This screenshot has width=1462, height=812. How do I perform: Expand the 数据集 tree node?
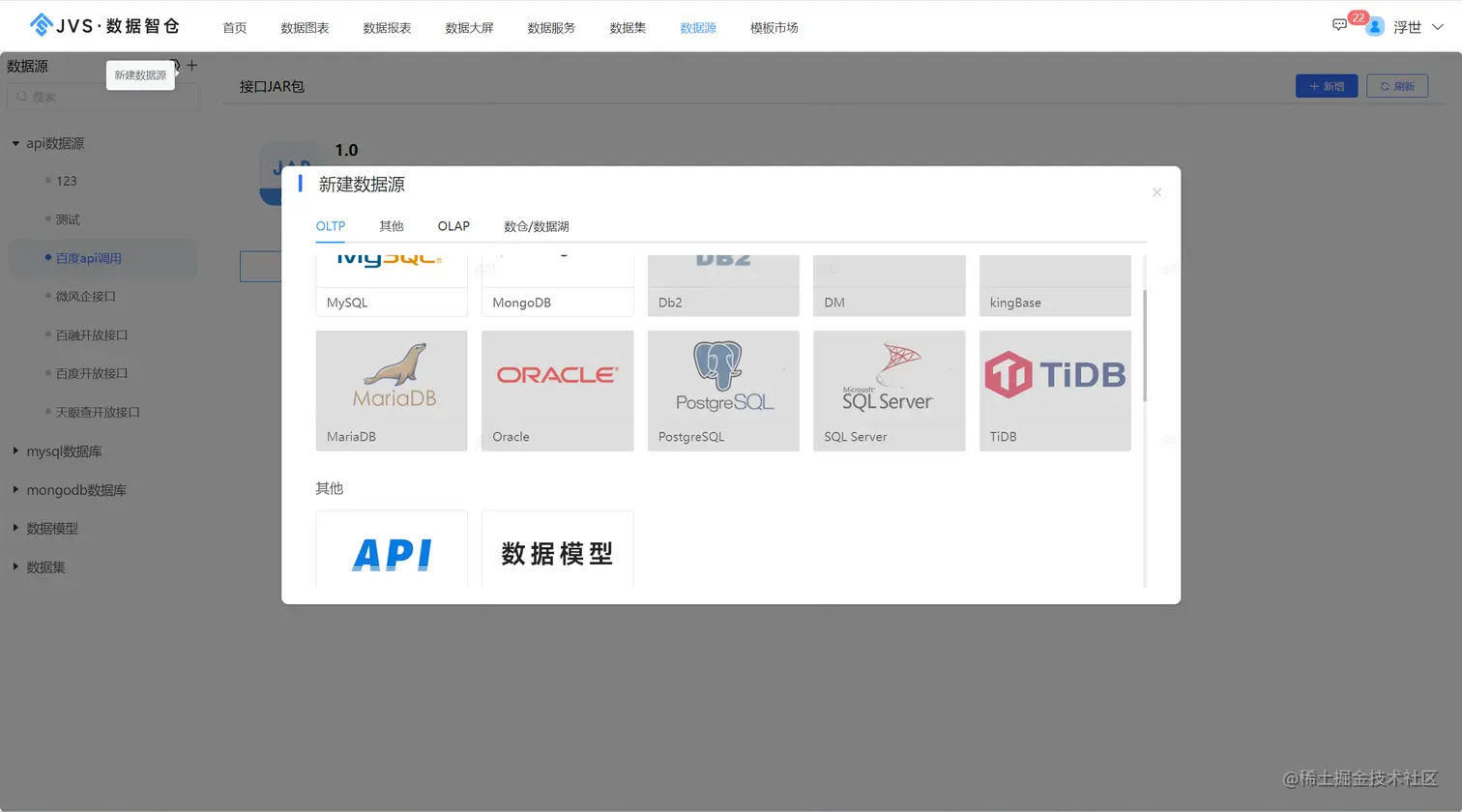[15, 567]
